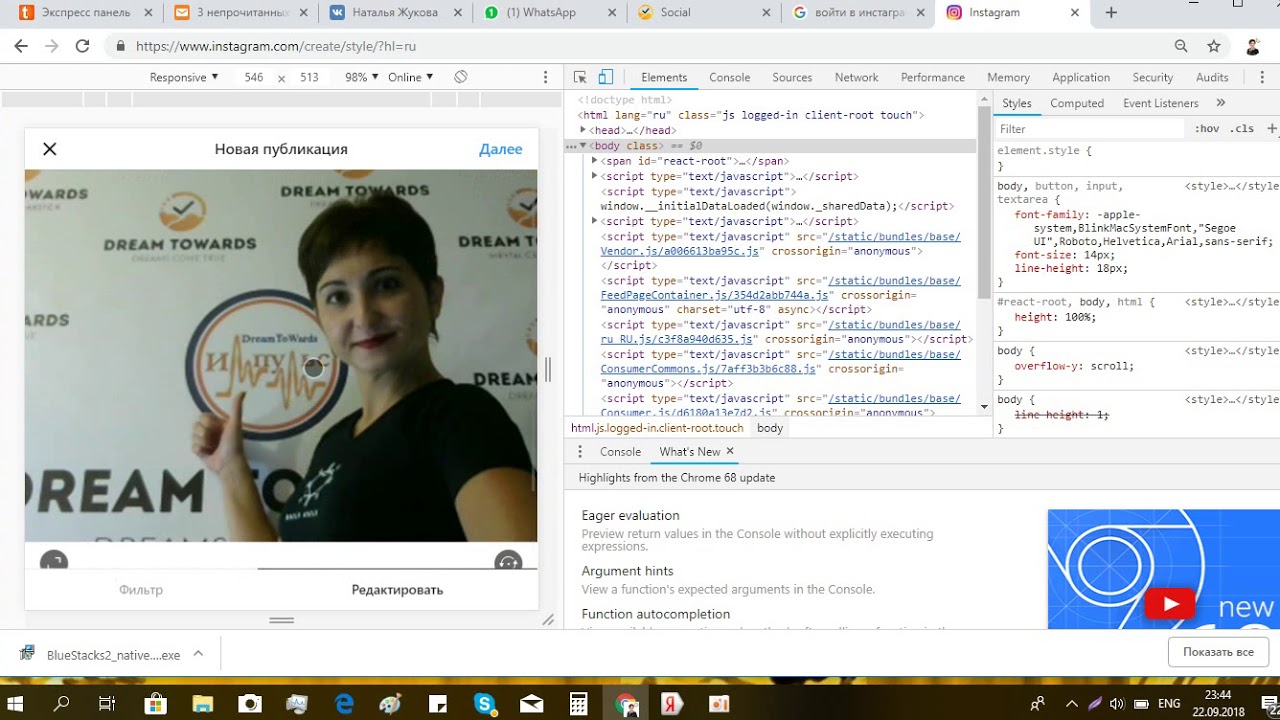Open the Audits tab
This screenshot has height=720, width=1280.
tap(1212, 77)
